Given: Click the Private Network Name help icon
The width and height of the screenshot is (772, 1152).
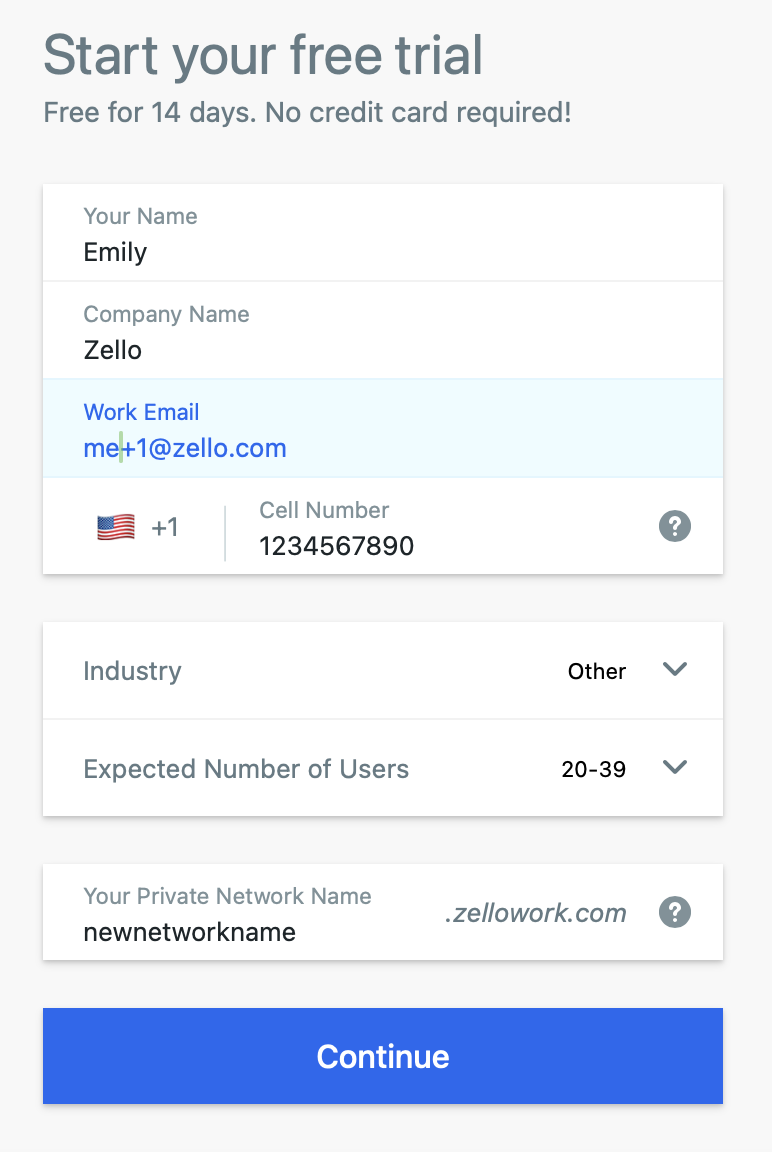Looking at the screenshot, I should [x=674, y=912].
